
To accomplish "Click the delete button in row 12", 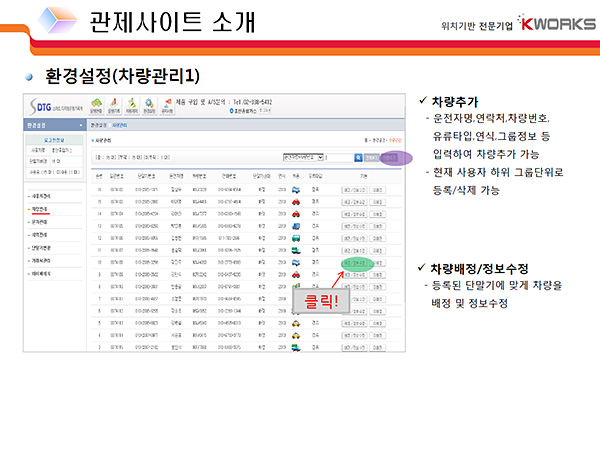I will coord(377,238).
